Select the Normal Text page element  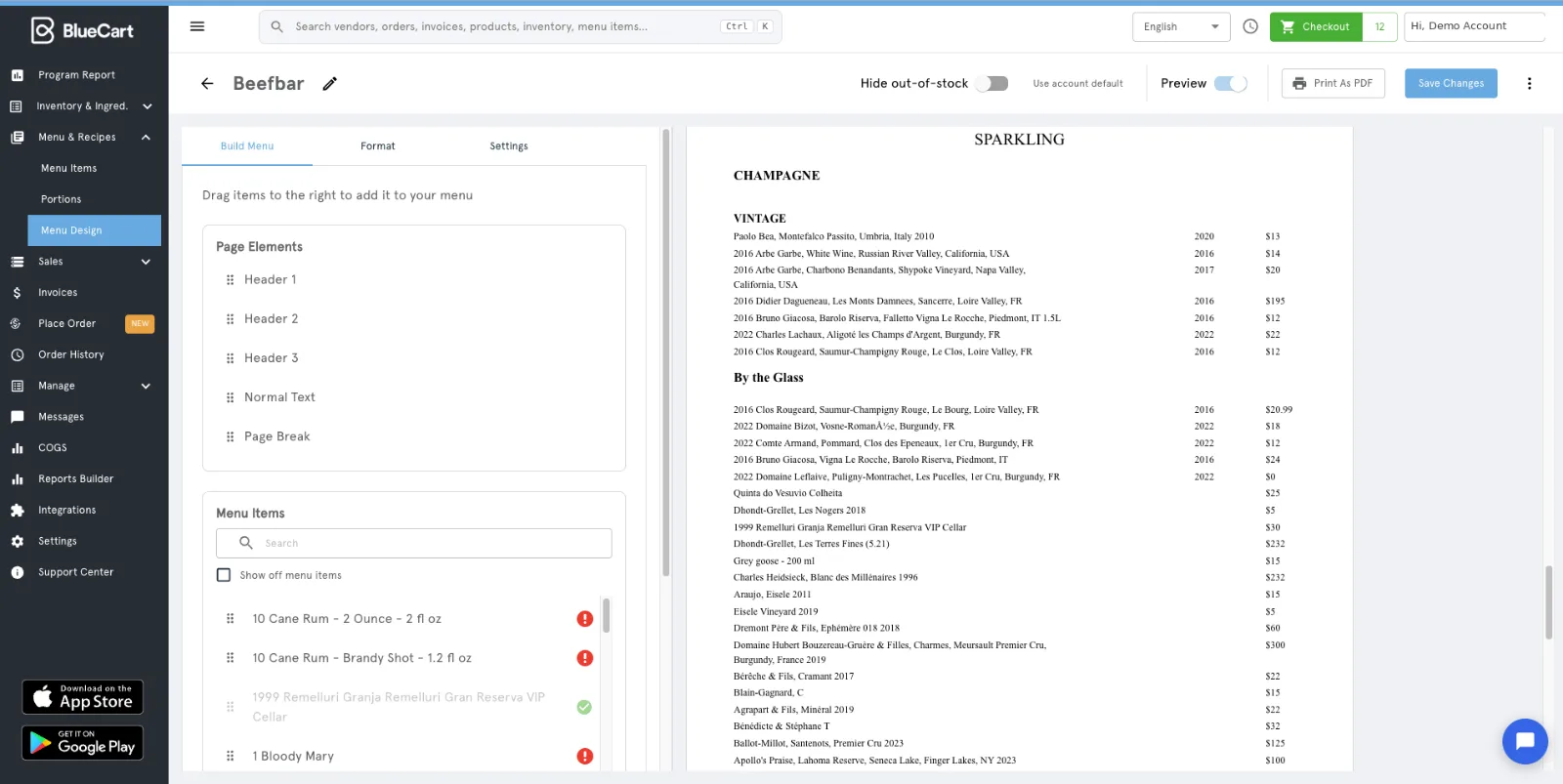pos(279,397)
